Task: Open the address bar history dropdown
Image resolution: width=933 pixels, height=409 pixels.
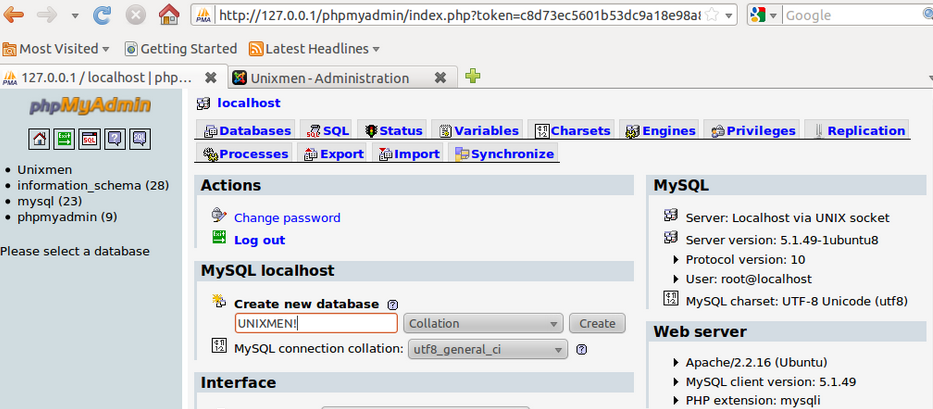Action: [728, 15]
